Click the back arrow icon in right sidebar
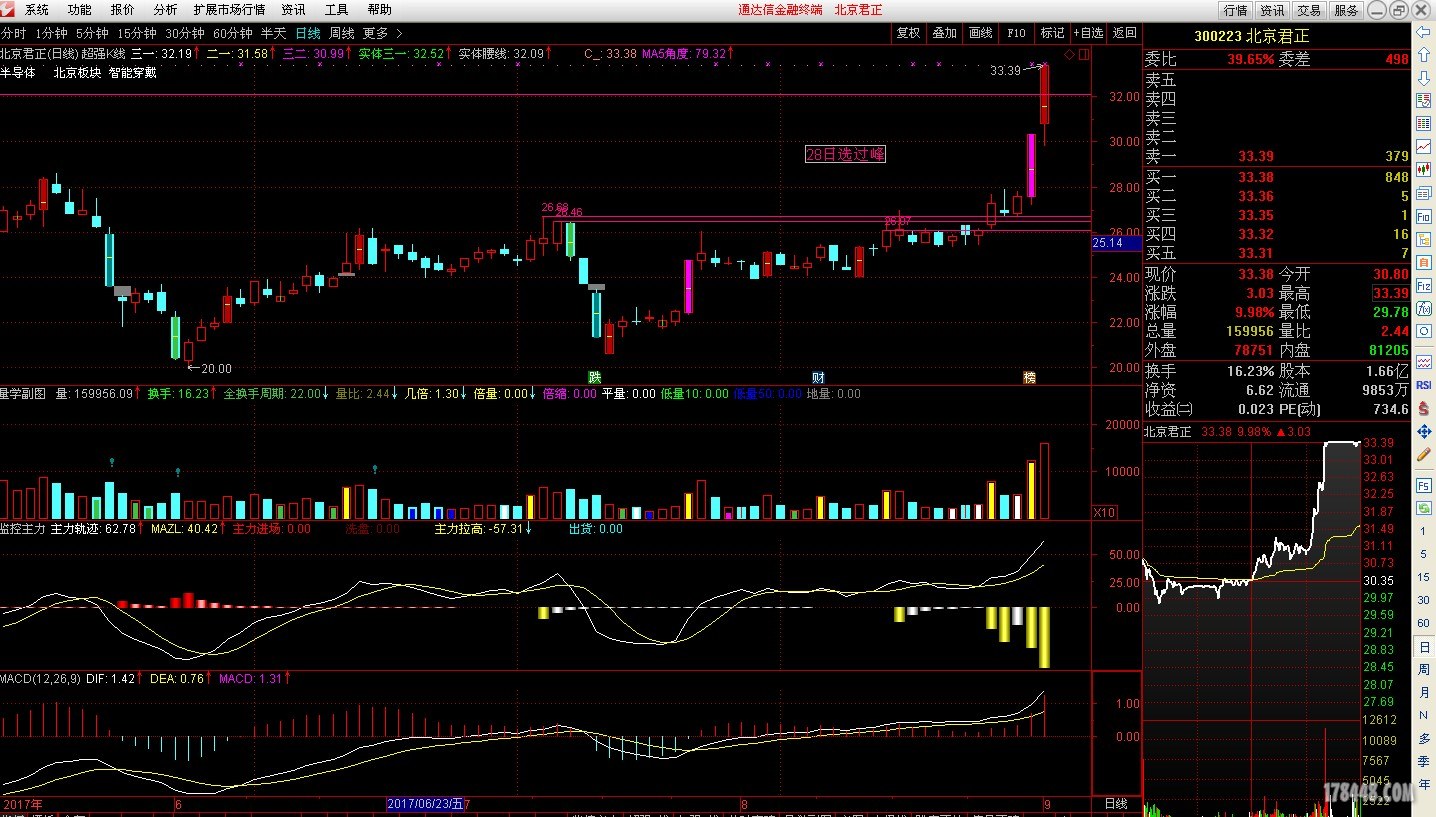 1424,33
